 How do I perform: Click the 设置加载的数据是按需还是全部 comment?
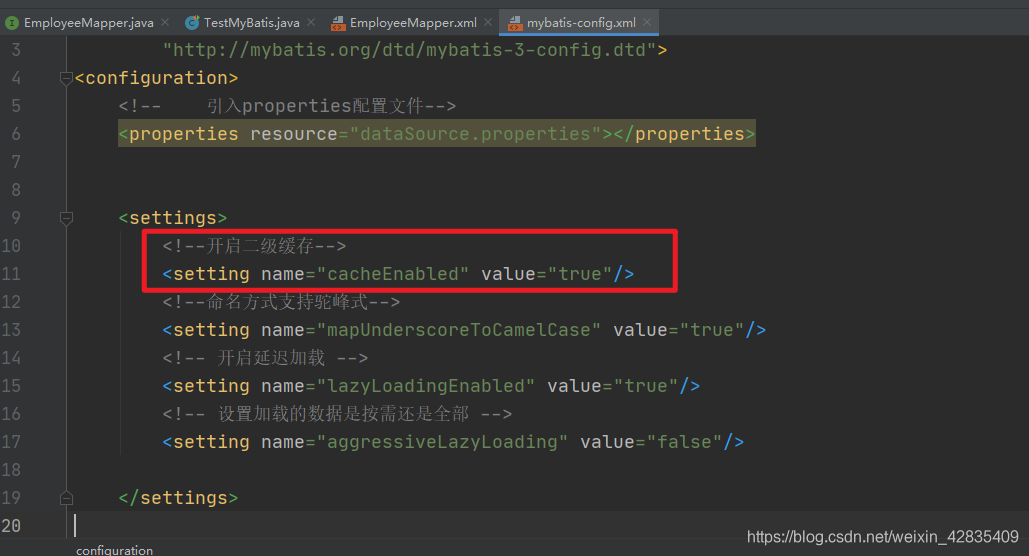[x=337, y=414]
